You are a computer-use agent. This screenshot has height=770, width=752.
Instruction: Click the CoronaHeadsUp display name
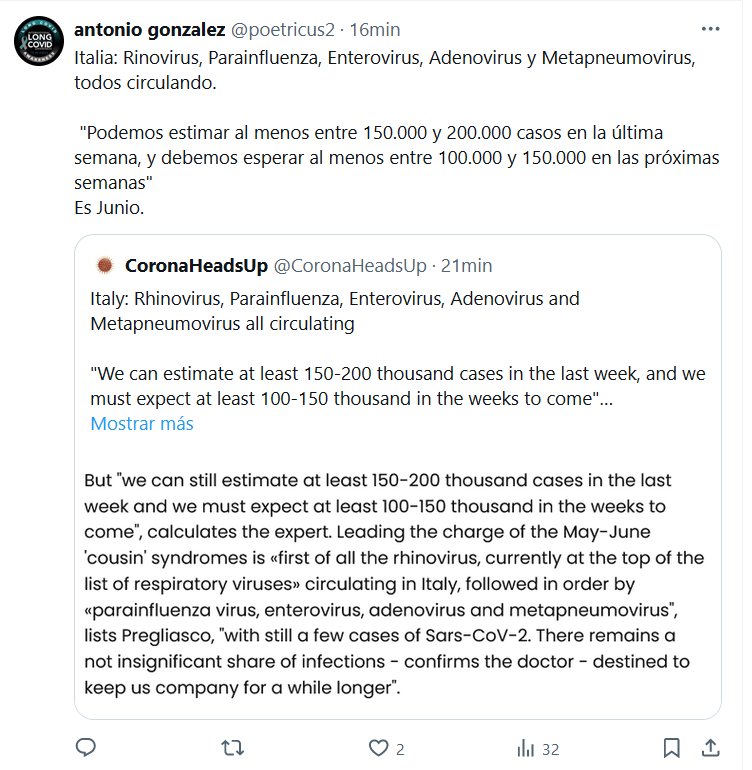196,265
